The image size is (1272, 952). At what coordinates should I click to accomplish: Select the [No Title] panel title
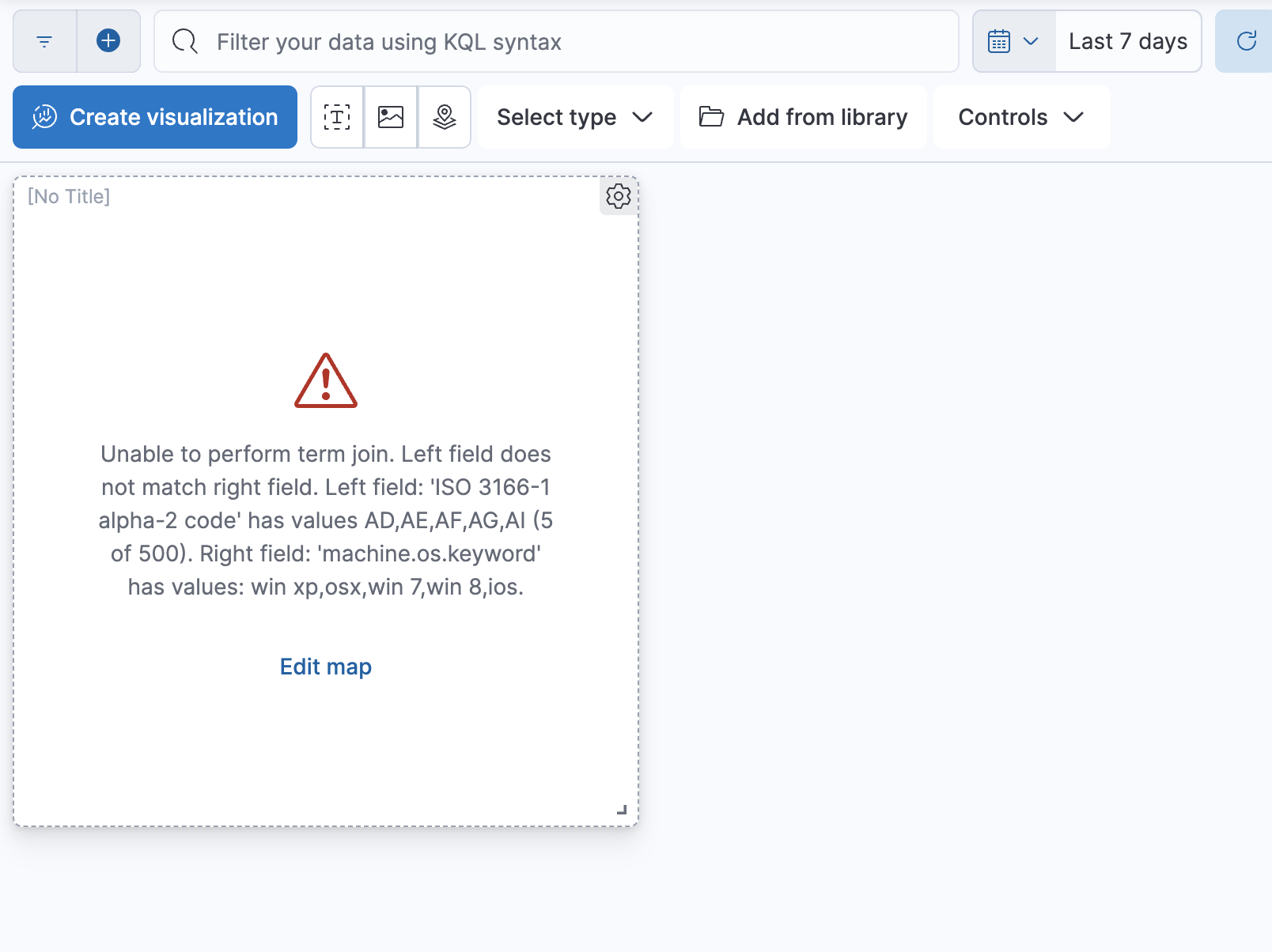[x=68, y=196]
